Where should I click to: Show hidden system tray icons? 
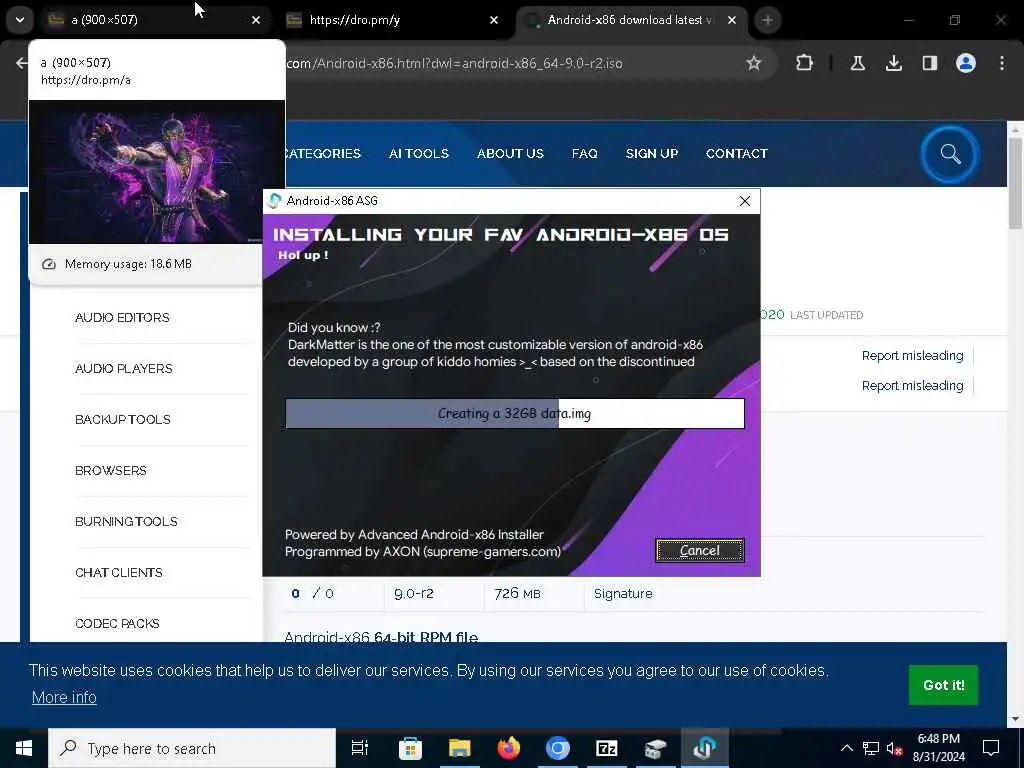846,748
